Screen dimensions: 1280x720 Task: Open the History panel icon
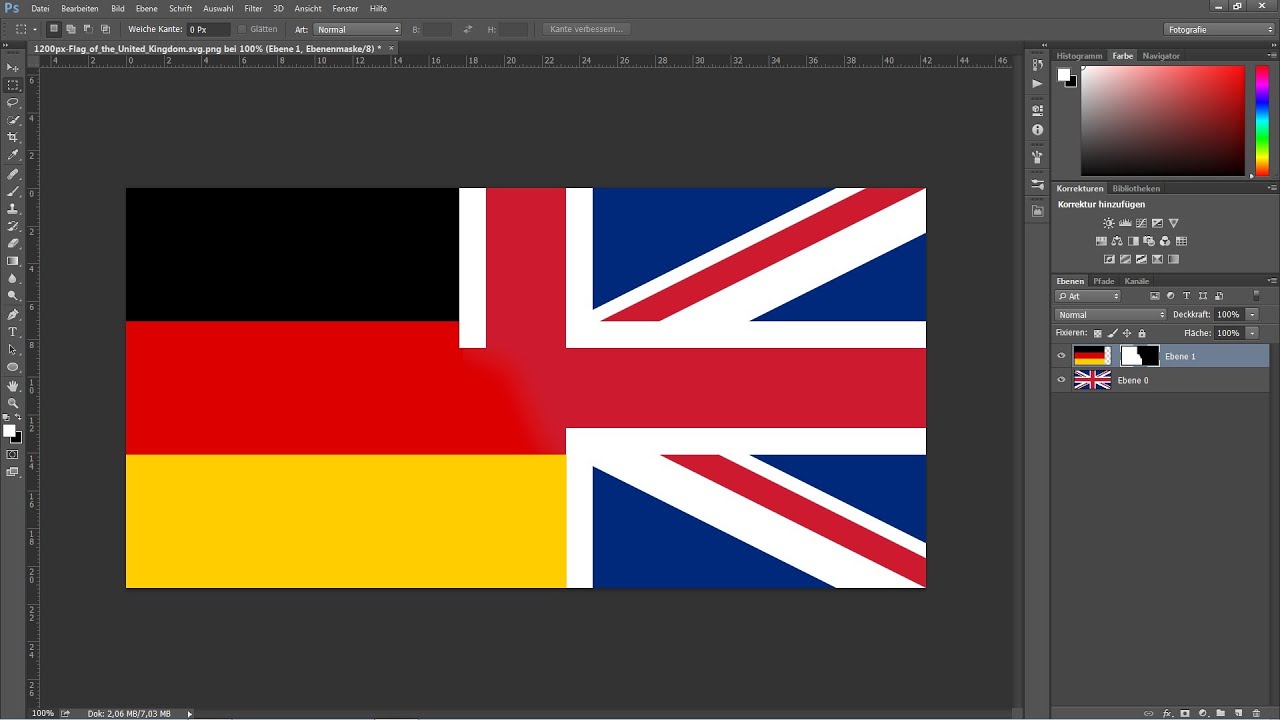coord(1037,65)
